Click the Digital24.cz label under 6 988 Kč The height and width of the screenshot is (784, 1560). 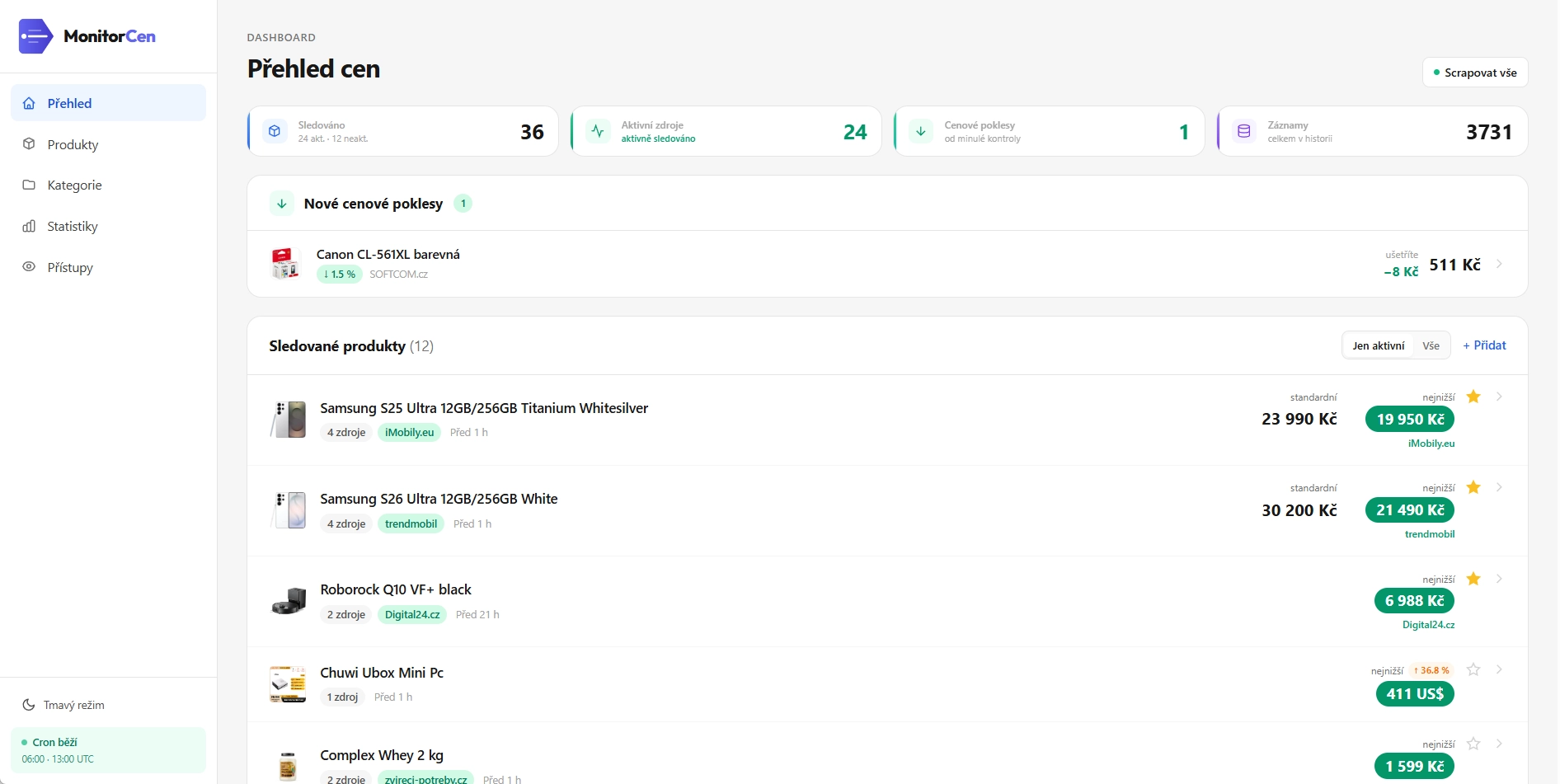pos(1429,625)
